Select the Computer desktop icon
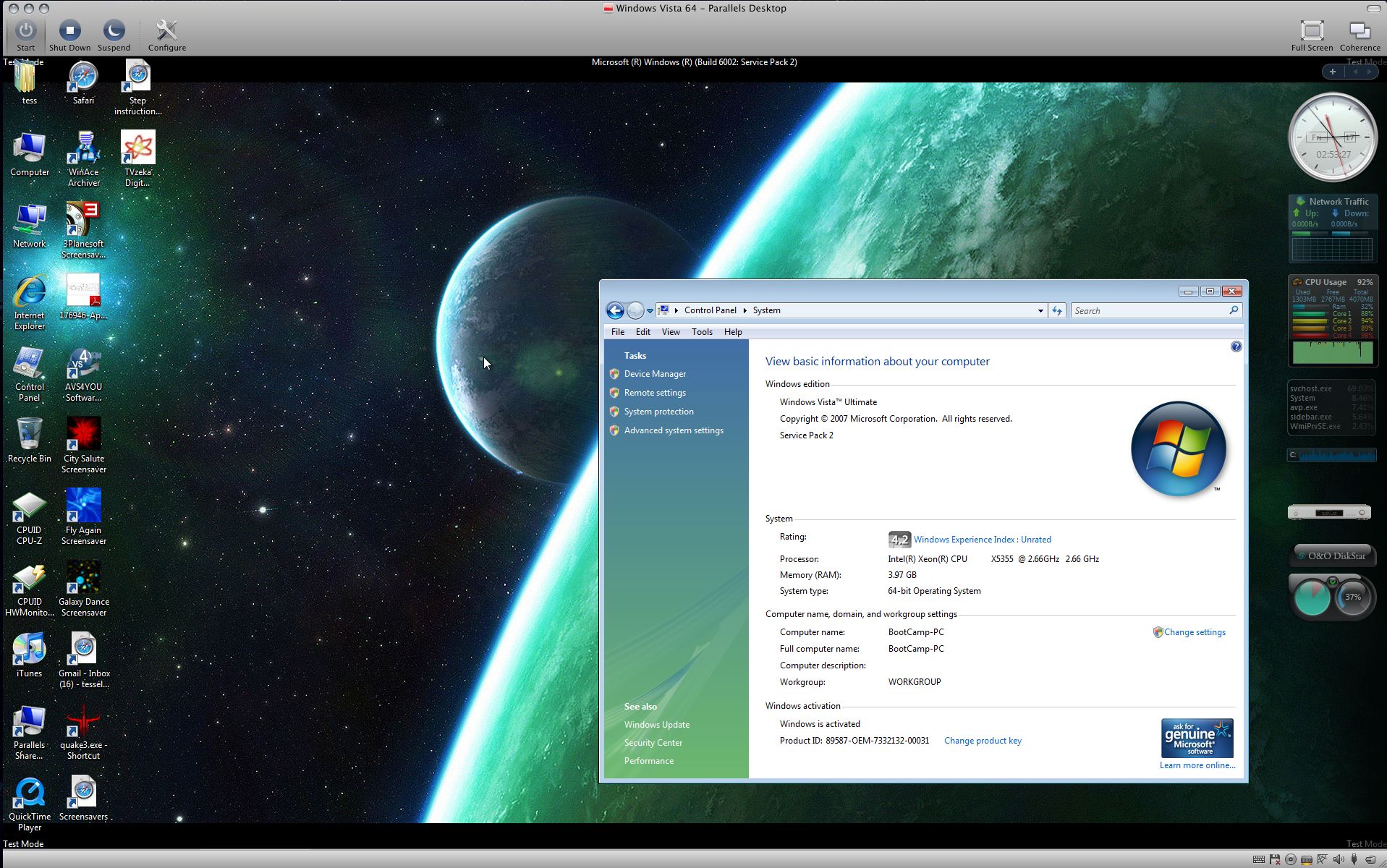The height and width of the screenshot is (868, 1387). (x=30, y=154)
